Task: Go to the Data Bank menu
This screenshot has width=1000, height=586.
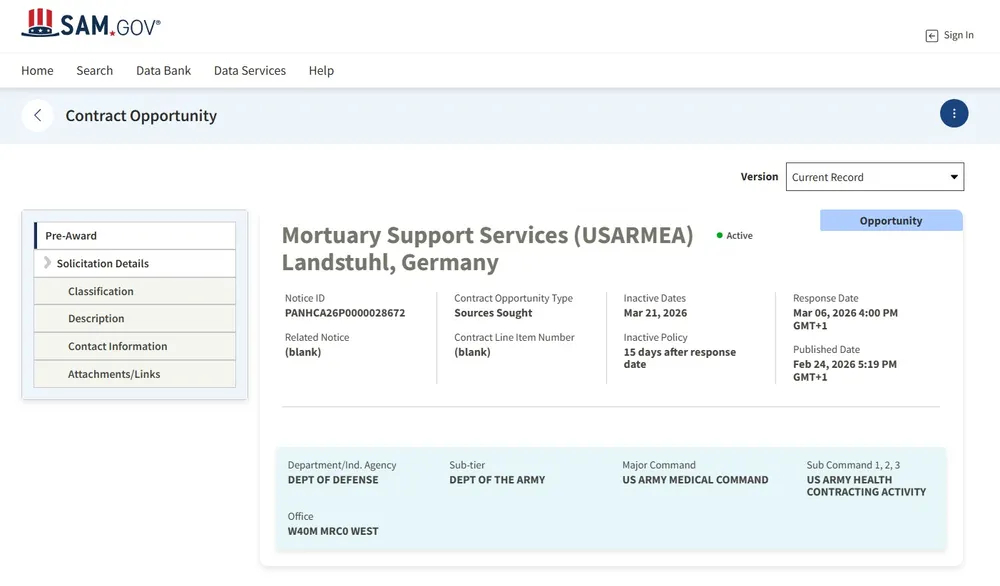Action: pos(163,71)
